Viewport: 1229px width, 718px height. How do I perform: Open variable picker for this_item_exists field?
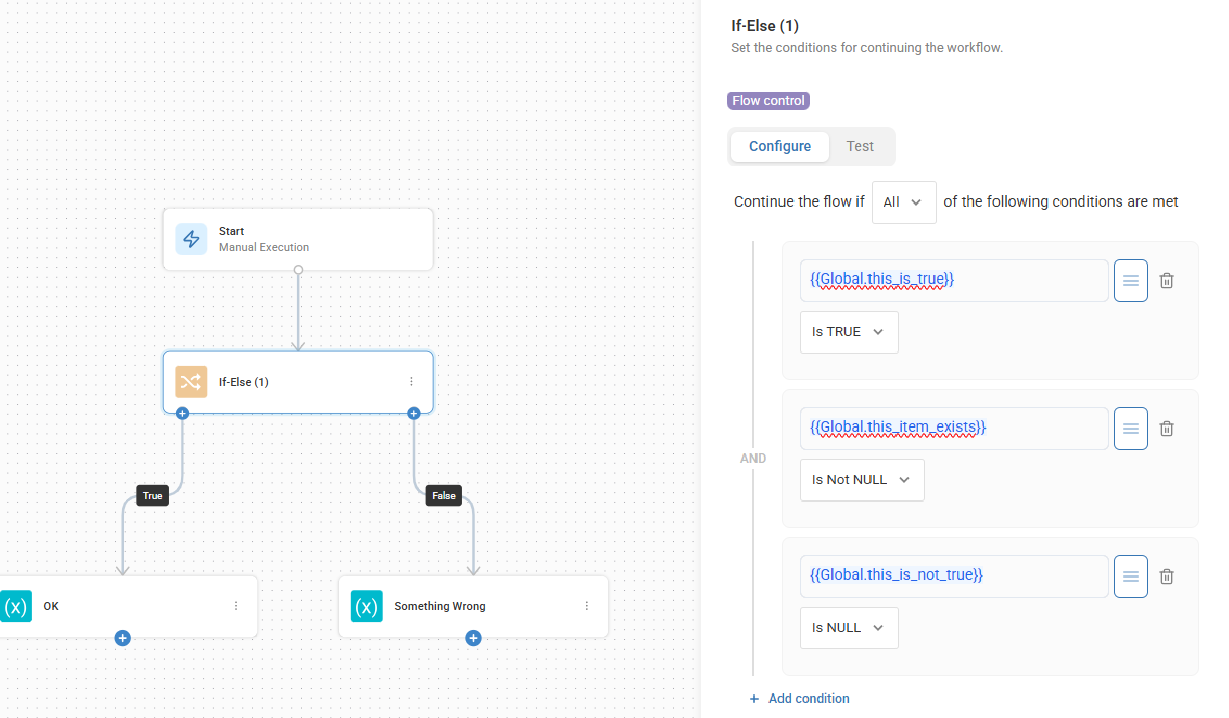tap(1130, 429)
